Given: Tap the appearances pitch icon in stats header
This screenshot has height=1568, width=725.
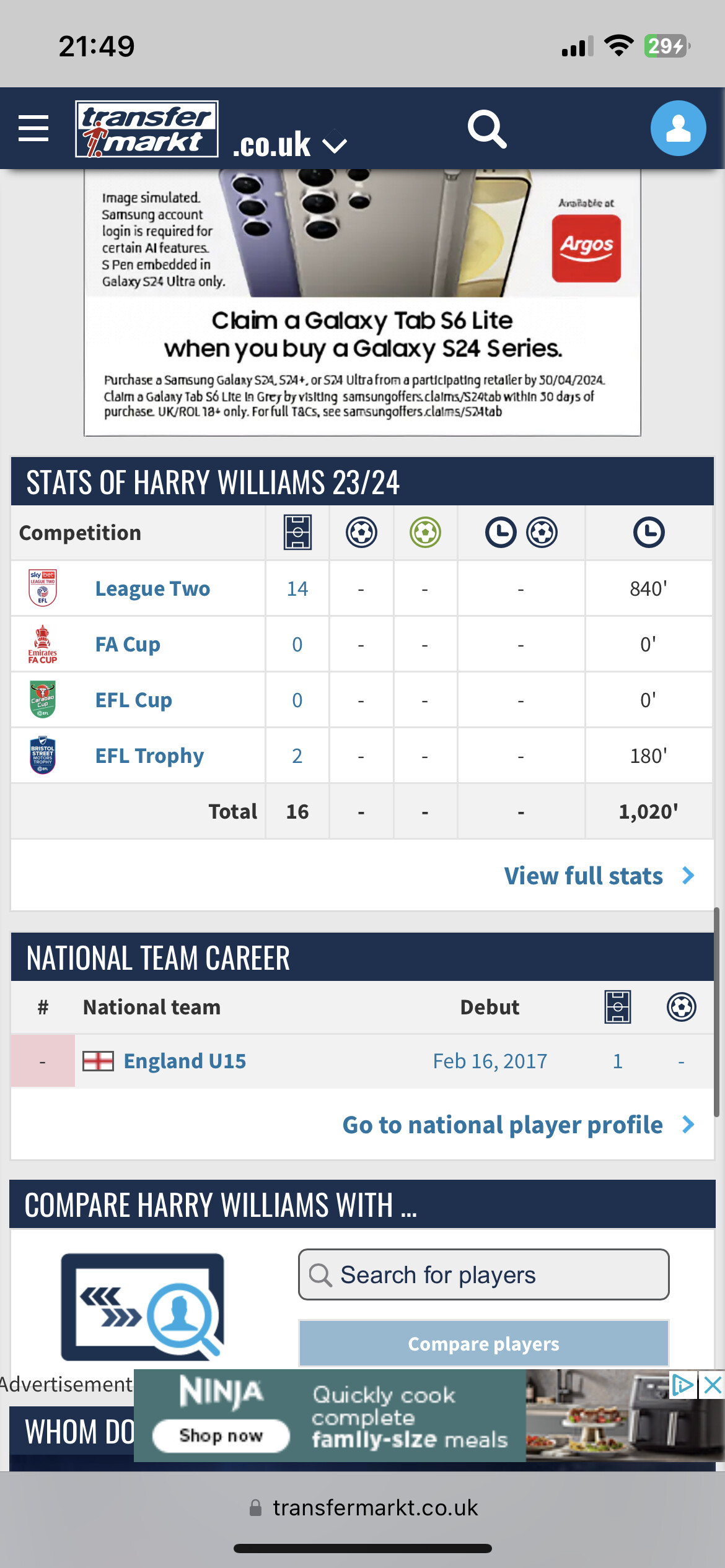Looking at the screenshot, I should [297, 533].
